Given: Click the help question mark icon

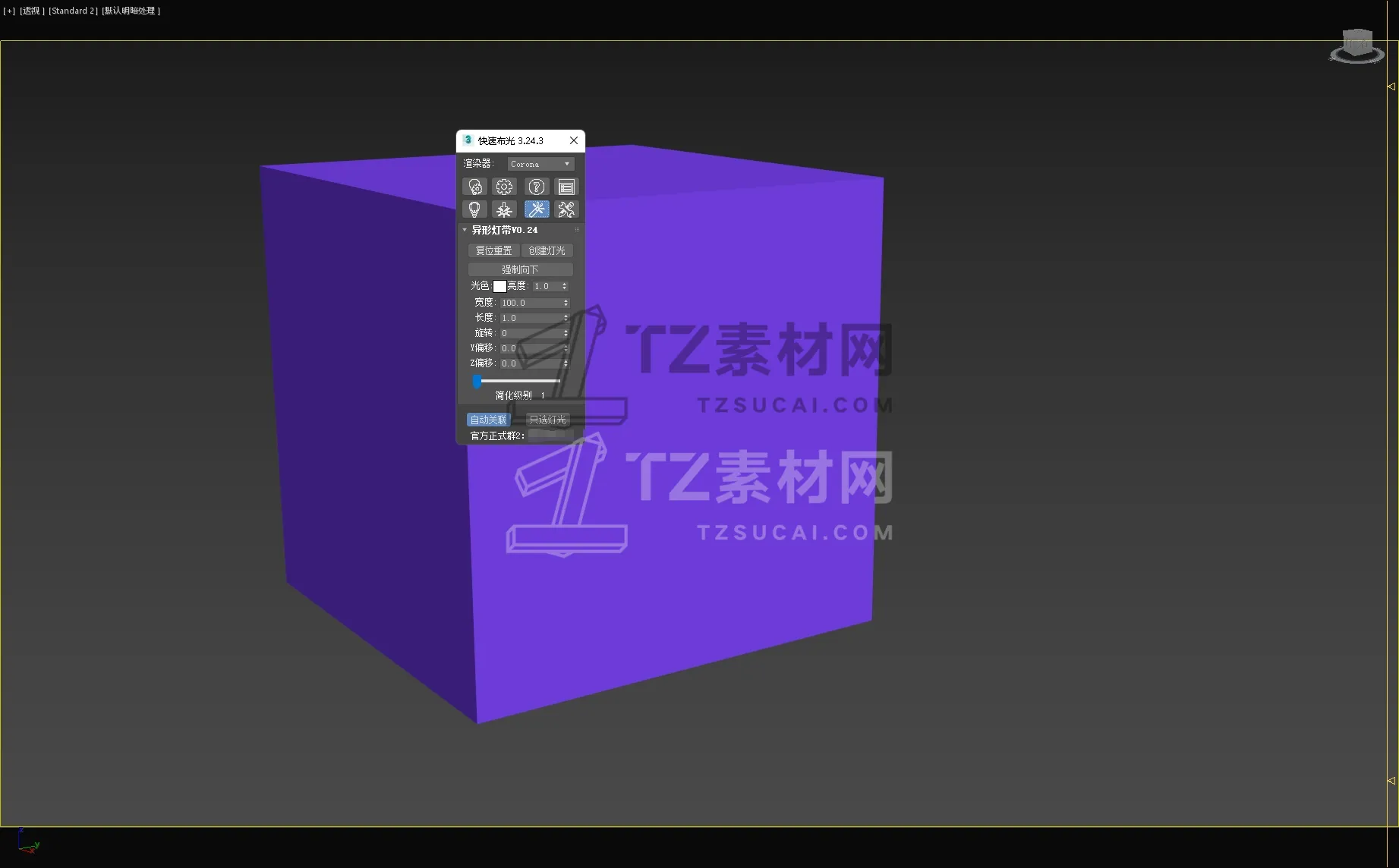Looking at the screenshot, I should pos(537,187).
